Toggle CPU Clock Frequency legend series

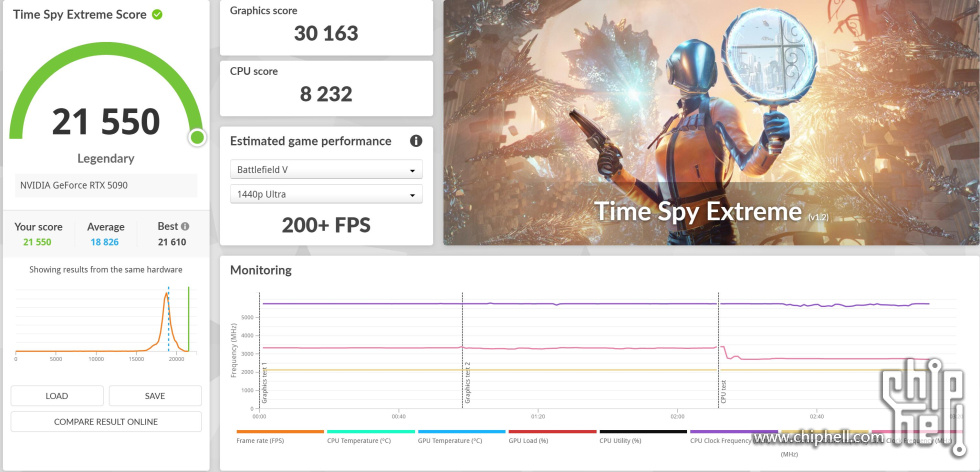pyautogui.click(x=733, y=439)
